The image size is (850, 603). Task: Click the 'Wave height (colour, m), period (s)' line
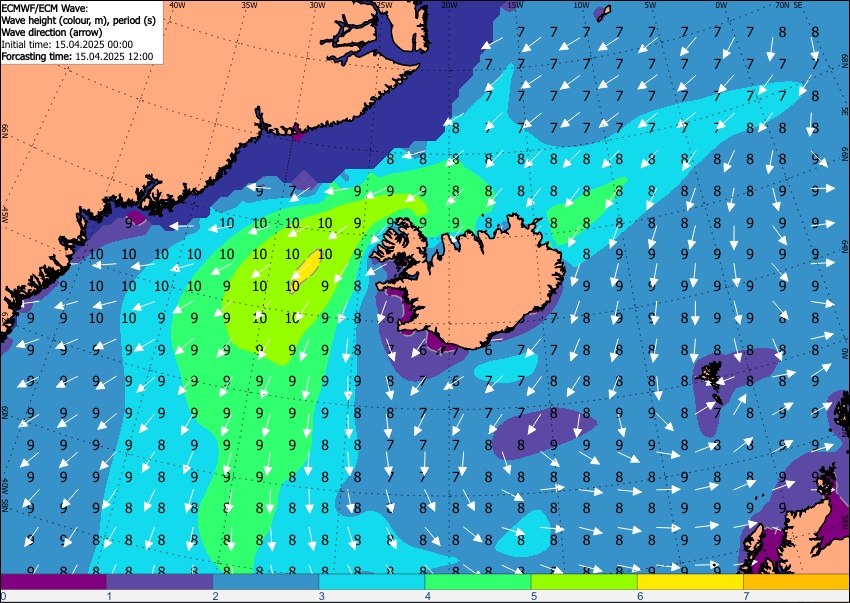click(x=79, y=20)
